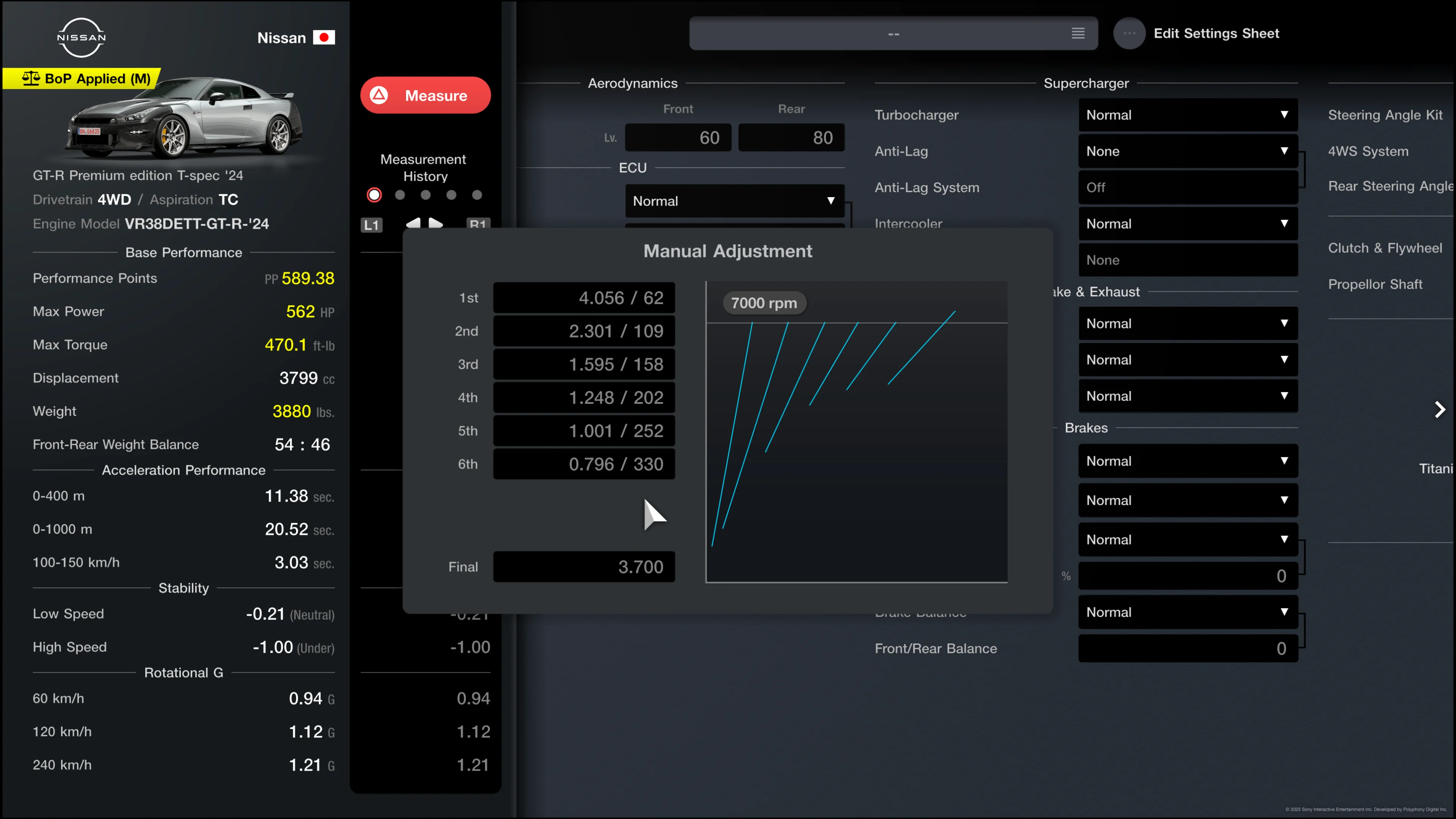
Task: Adjust front aerodynamics level 60
Action: point(678,137)
